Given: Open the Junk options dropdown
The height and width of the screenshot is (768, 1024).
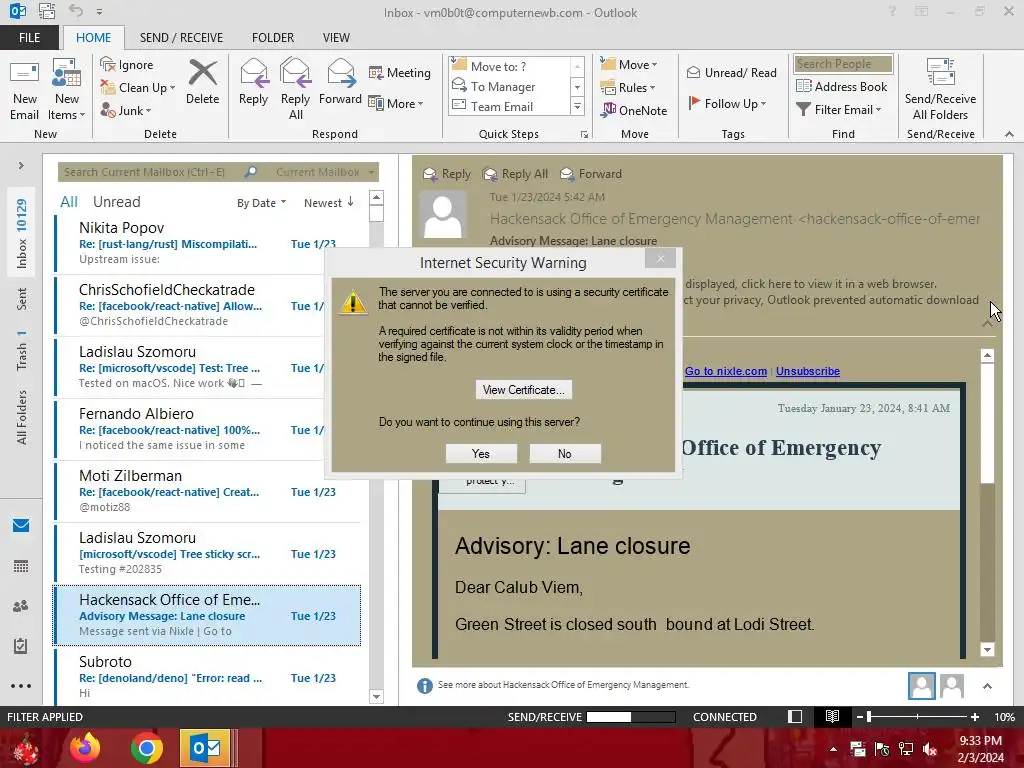Looking at the screenshot, I should [x=126, y=110].
